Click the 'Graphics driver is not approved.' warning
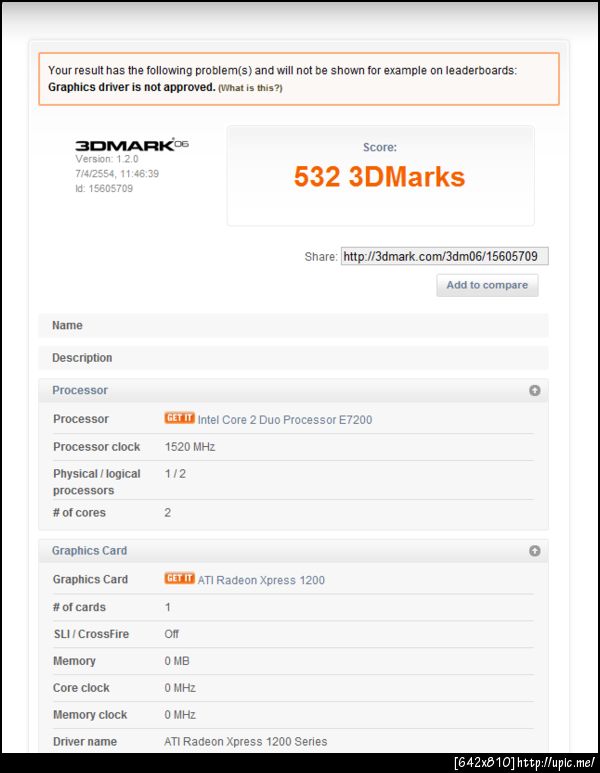Image resolution: width=600 pixels, height=773 pixels. (132, 87)
